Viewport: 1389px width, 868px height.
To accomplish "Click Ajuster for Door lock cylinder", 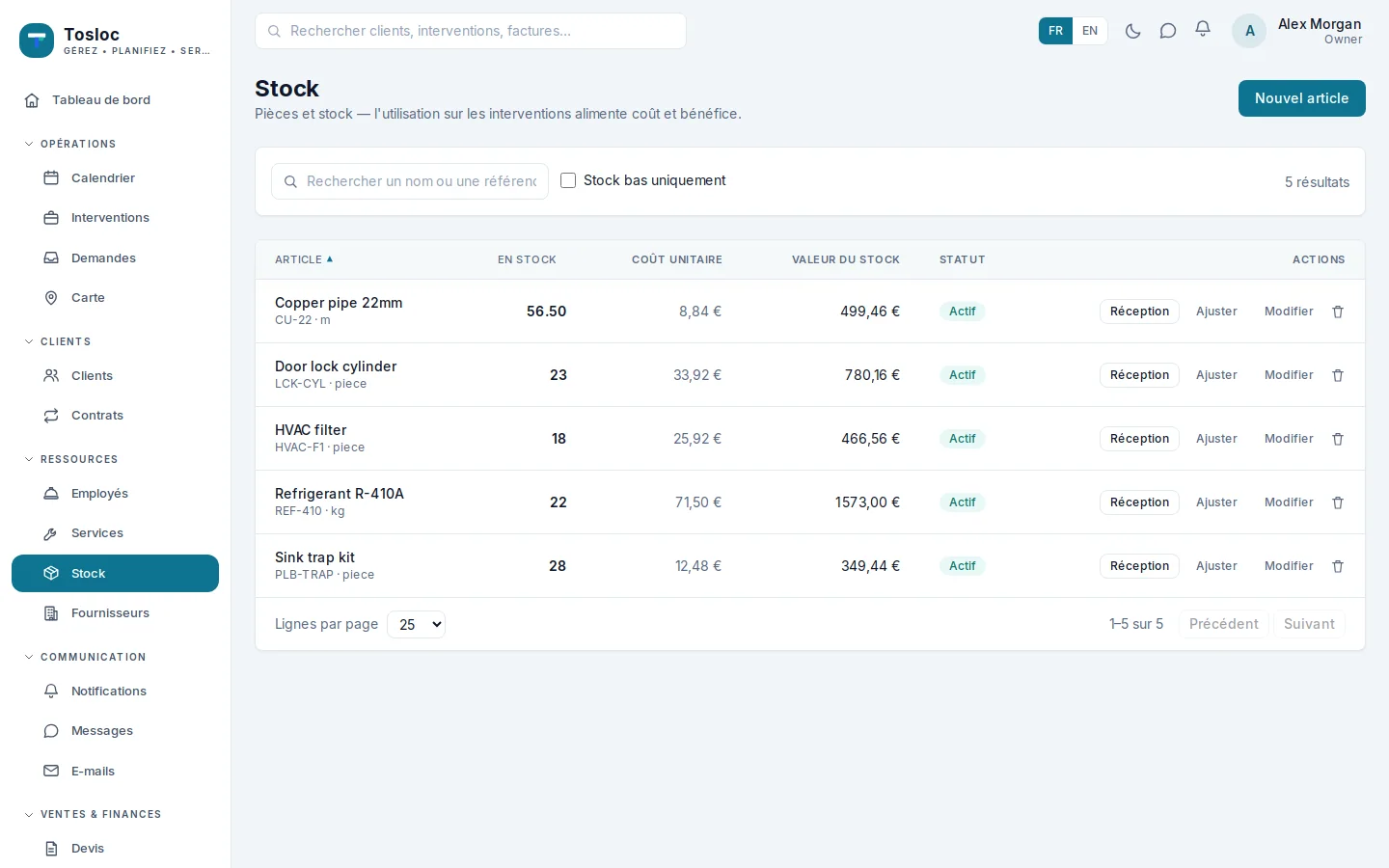I will (x=1216, y=375).
